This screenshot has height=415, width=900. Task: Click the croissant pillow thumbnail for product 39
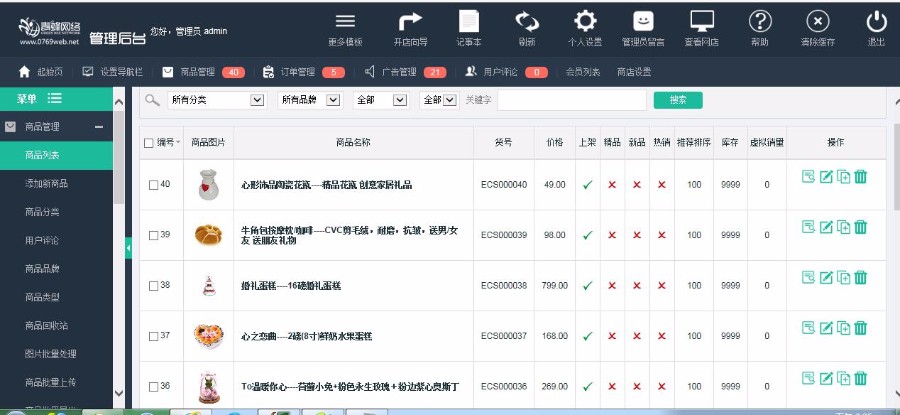click(x=208, y=235)
